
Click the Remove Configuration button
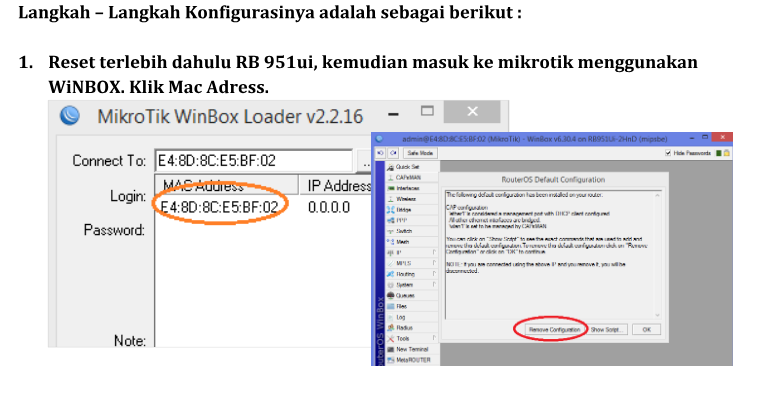coord(554,329)
